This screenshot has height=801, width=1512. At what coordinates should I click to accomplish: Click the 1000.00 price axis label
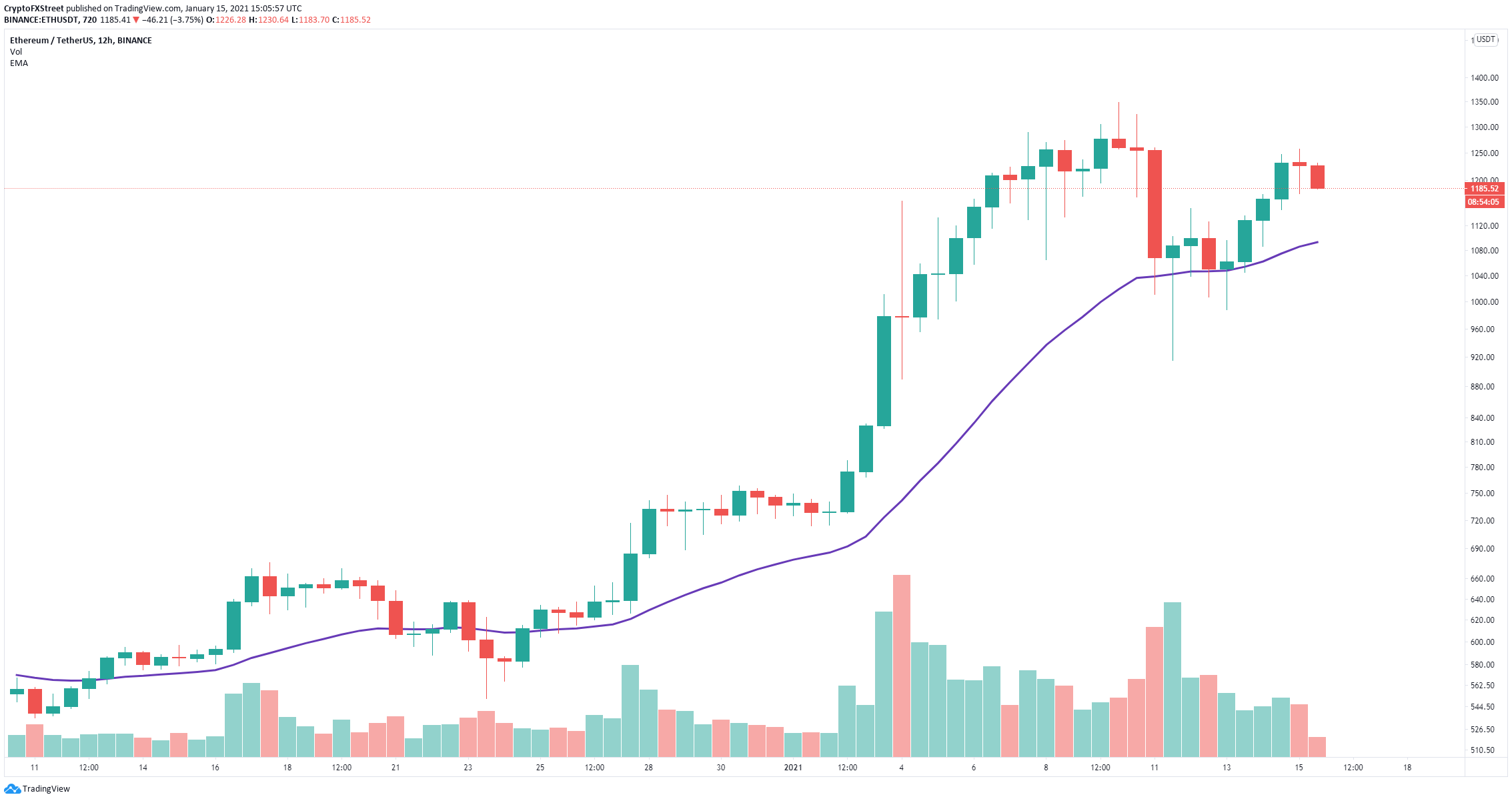tap(1484, 302)
